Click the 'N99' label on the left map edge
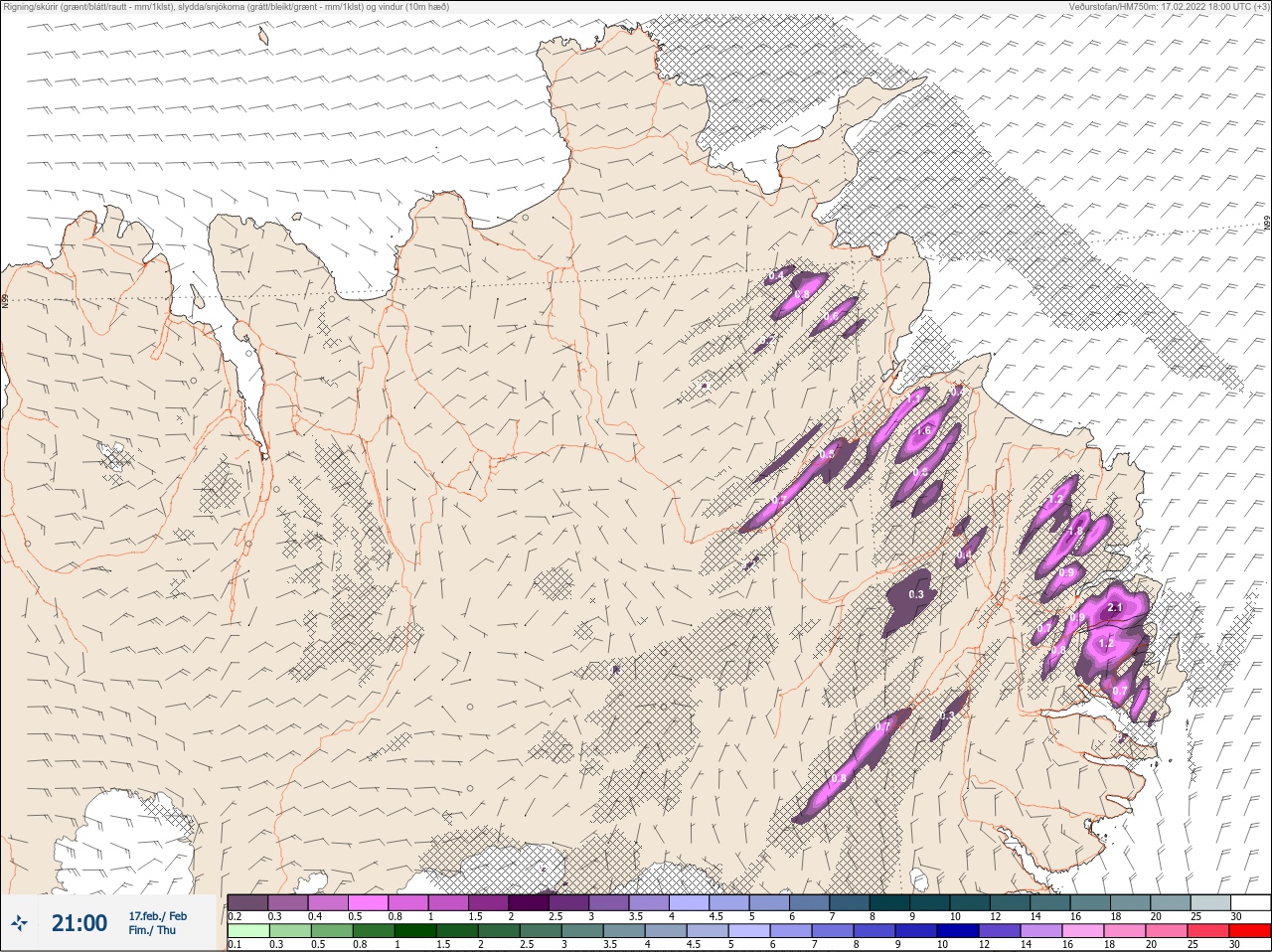 (5, 299)
